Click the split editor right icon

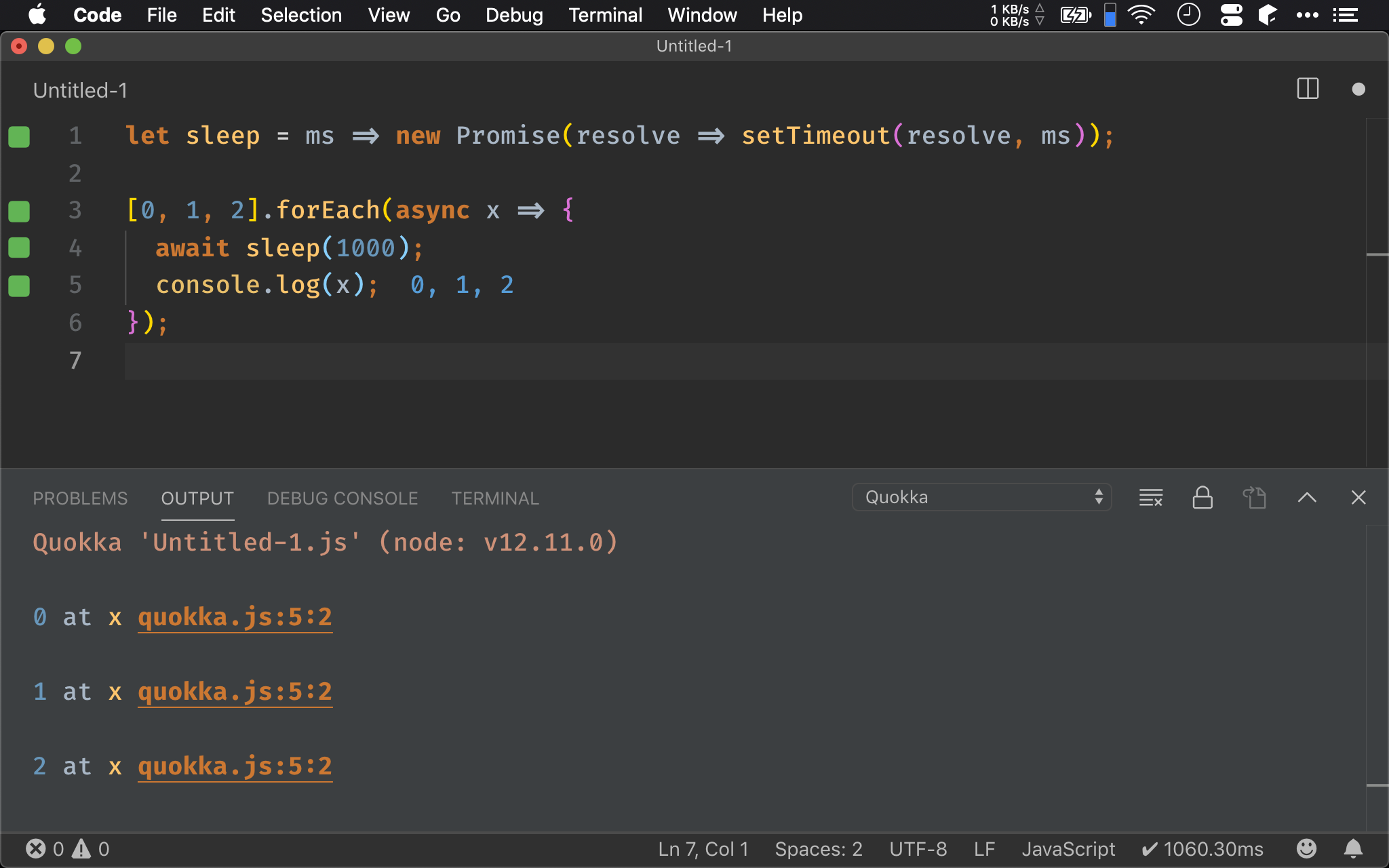[1307, 89]
